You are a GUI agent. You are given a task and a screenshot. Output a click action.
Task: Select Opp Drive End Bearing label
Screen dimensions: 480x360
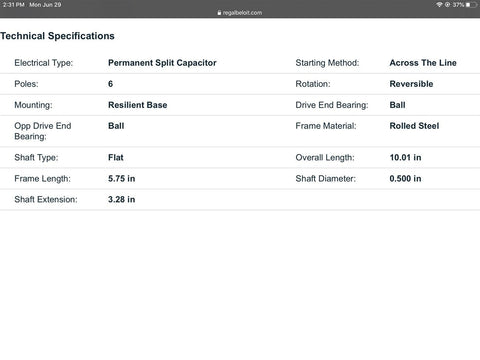[43, 131]
